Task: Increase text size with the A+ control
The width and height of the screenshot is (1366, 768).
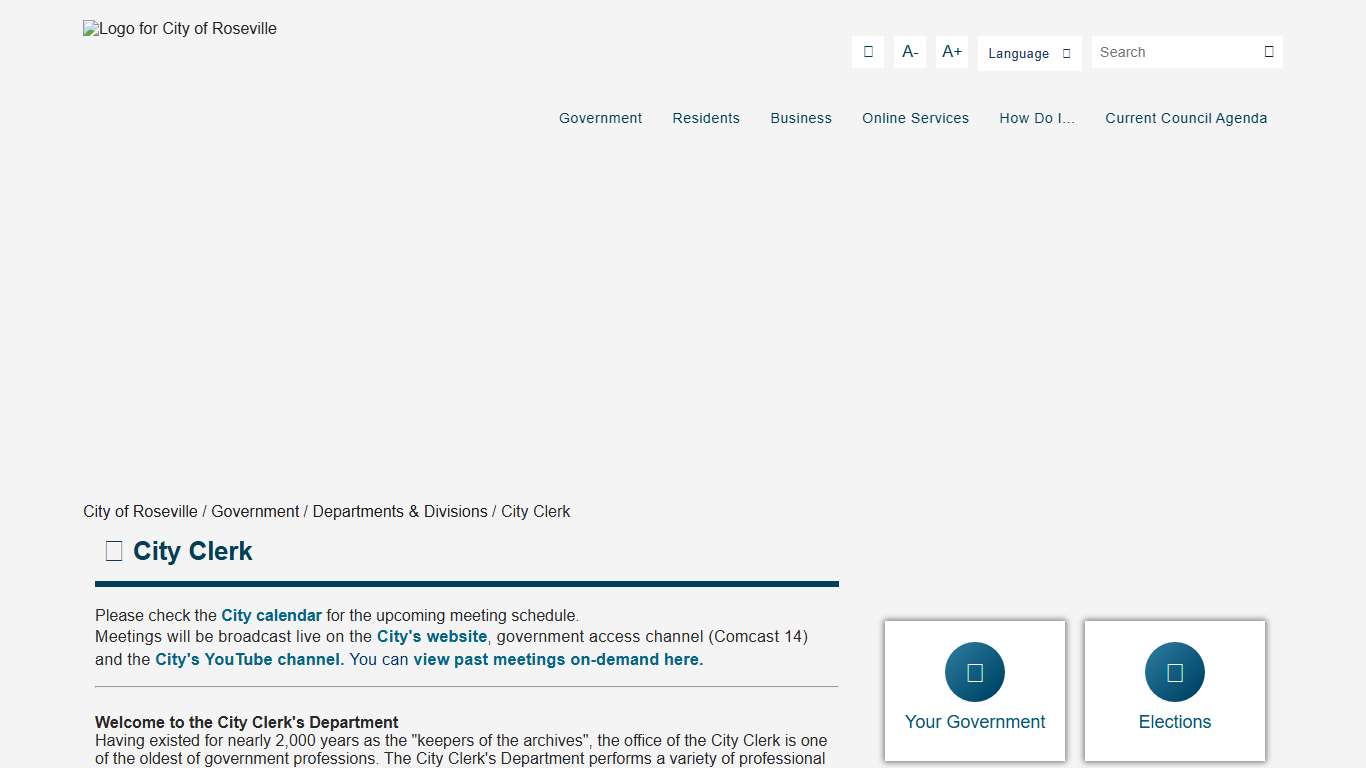Action: tap(951, 51)
